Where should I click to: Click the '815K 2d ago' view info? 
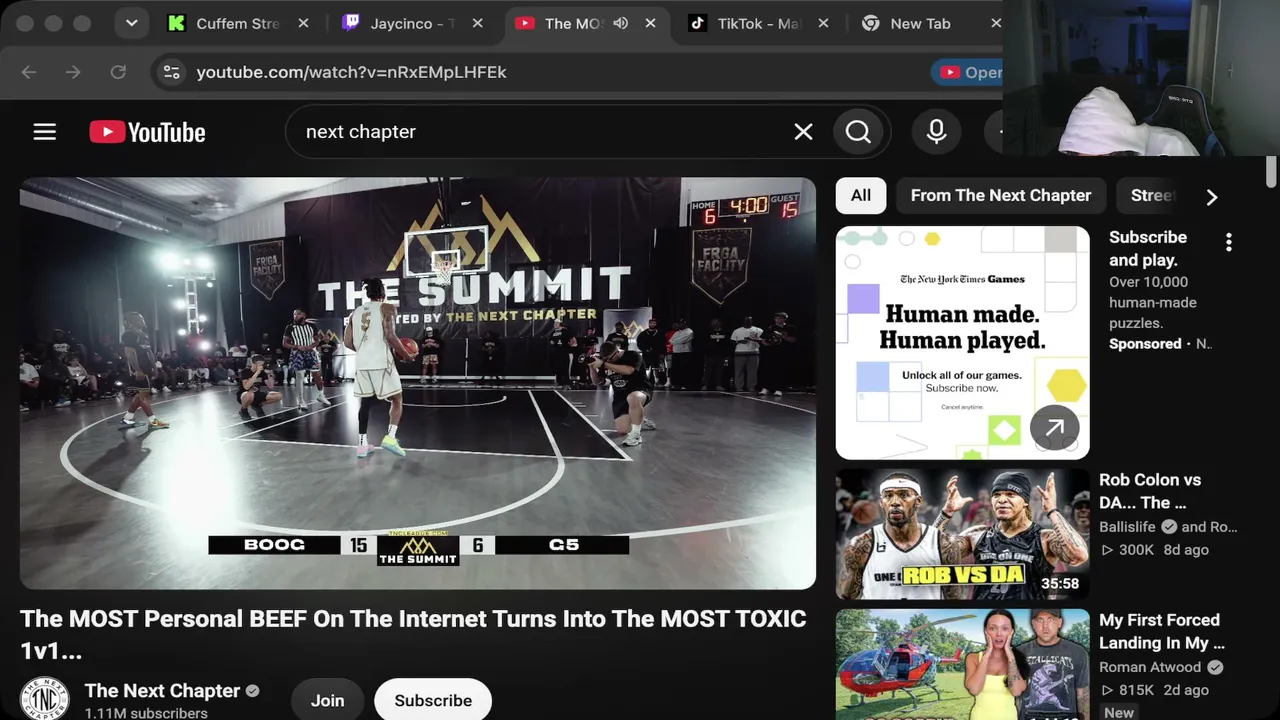pyautogui.click(x=1155, y=690)
